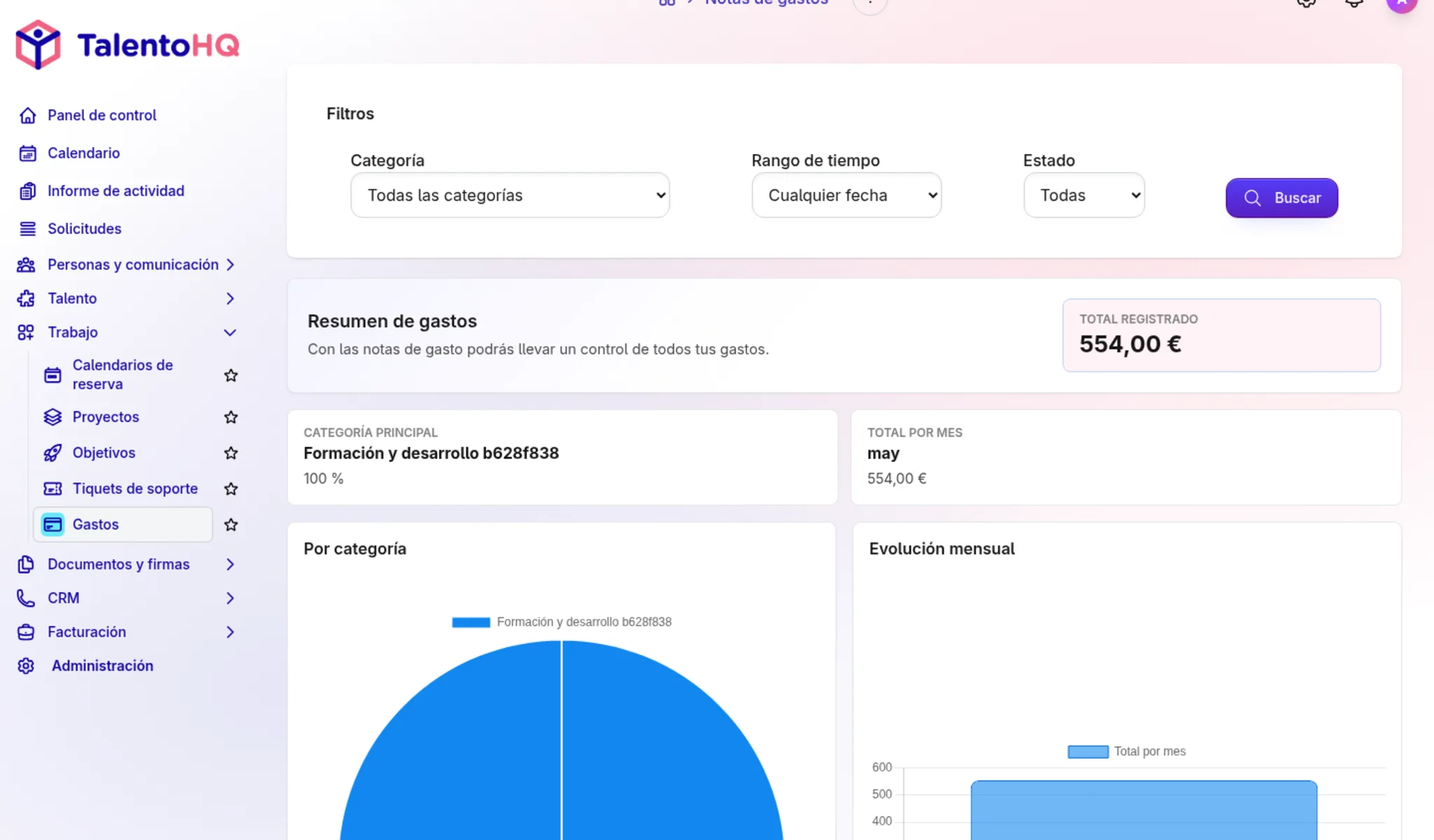Toggle the Tiquets de soporte favorite star

tap(231, 489)
